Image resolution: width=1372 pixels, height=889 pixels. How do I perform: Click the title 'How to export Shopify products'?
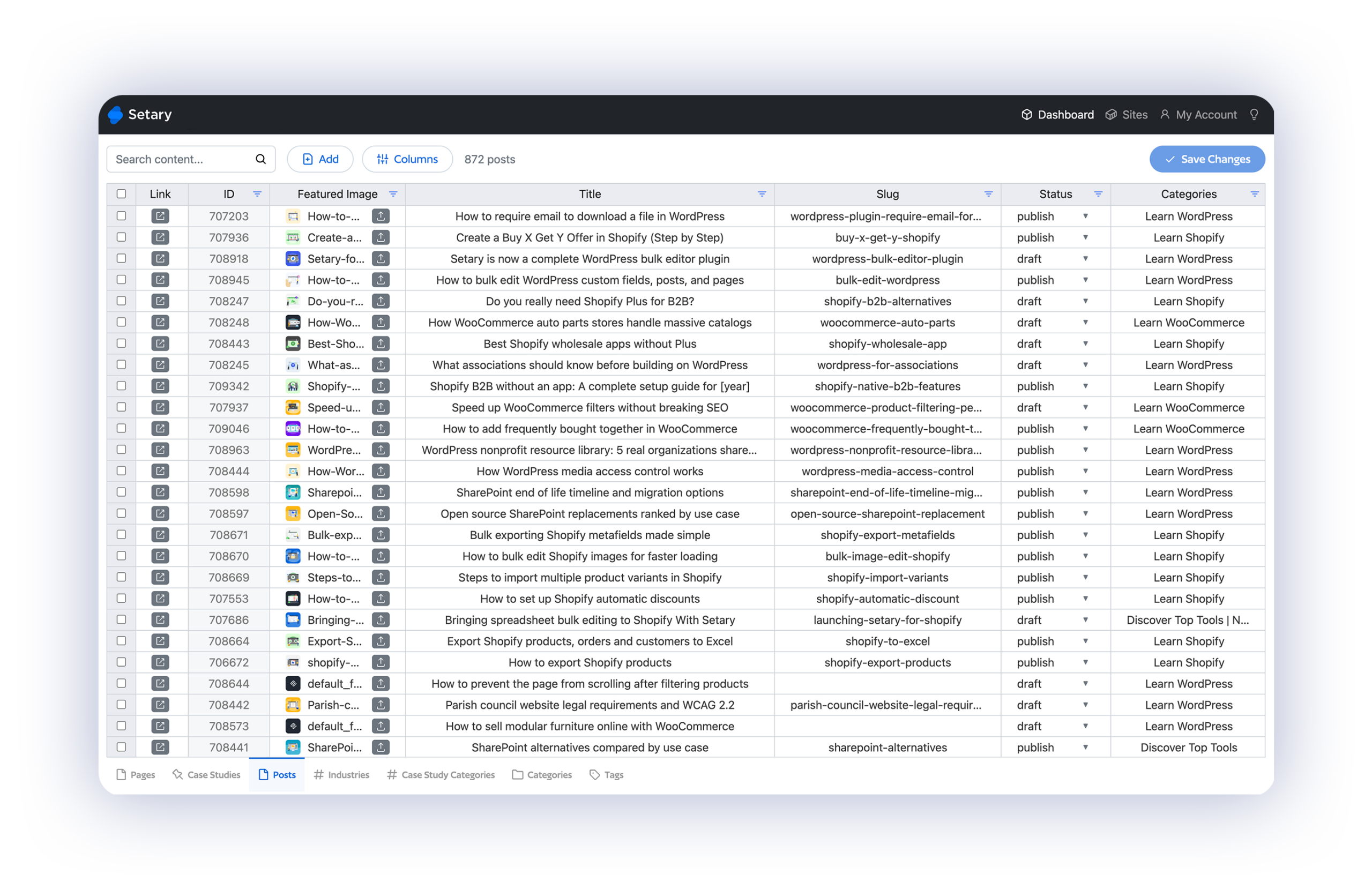(x=590, y=662)
